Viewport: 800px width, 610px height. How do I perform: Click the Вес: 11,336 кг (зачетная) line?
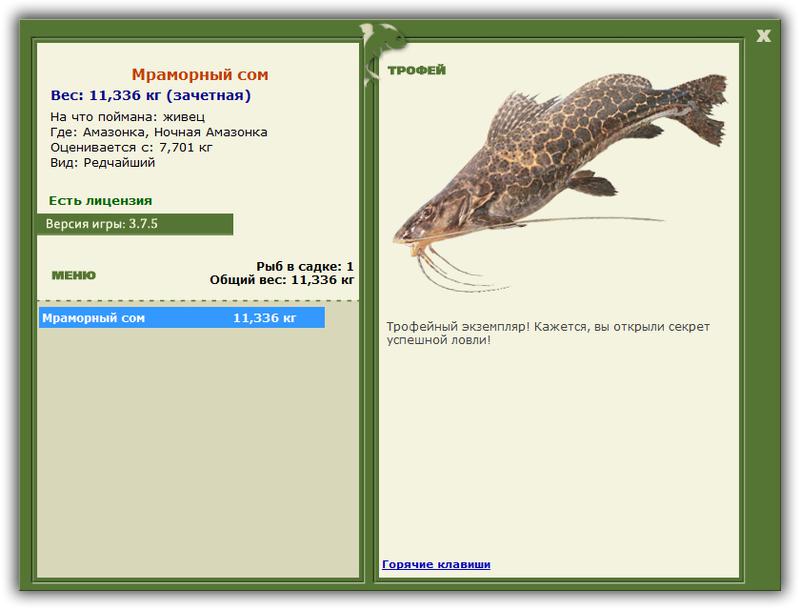coord(151,95)
